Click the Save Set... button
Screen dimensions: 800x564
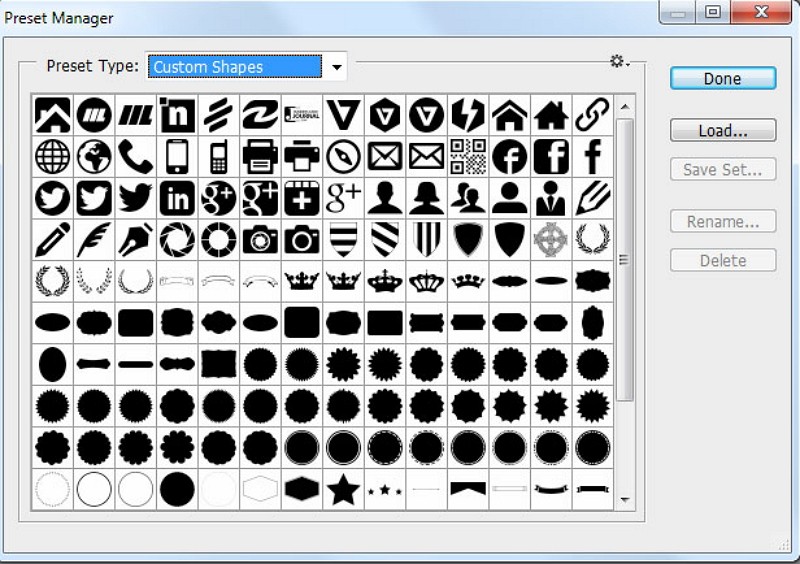point(723,169)
